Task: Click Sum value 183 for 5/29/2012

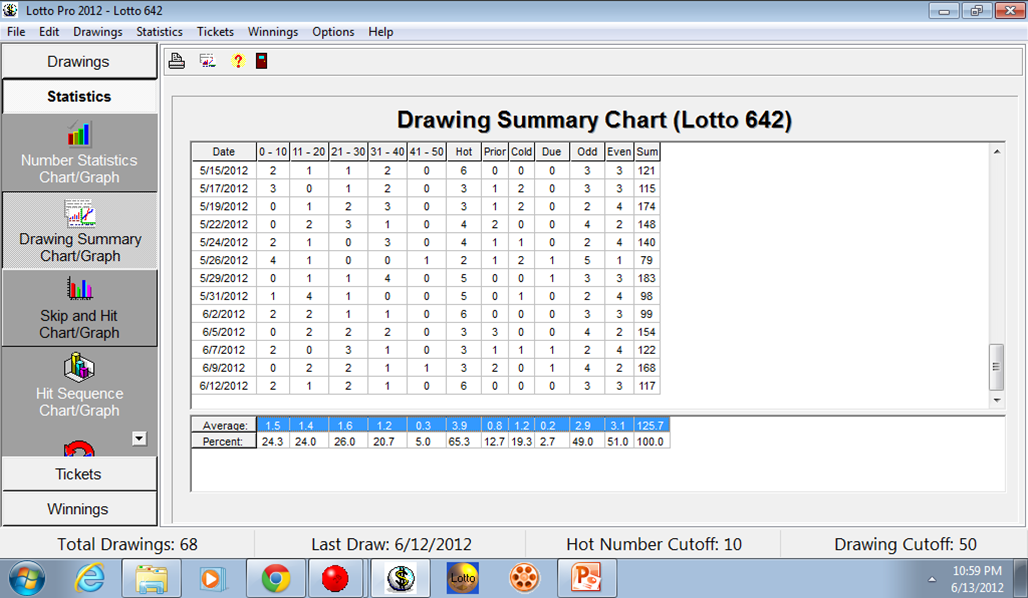Action: coord(647,278)
